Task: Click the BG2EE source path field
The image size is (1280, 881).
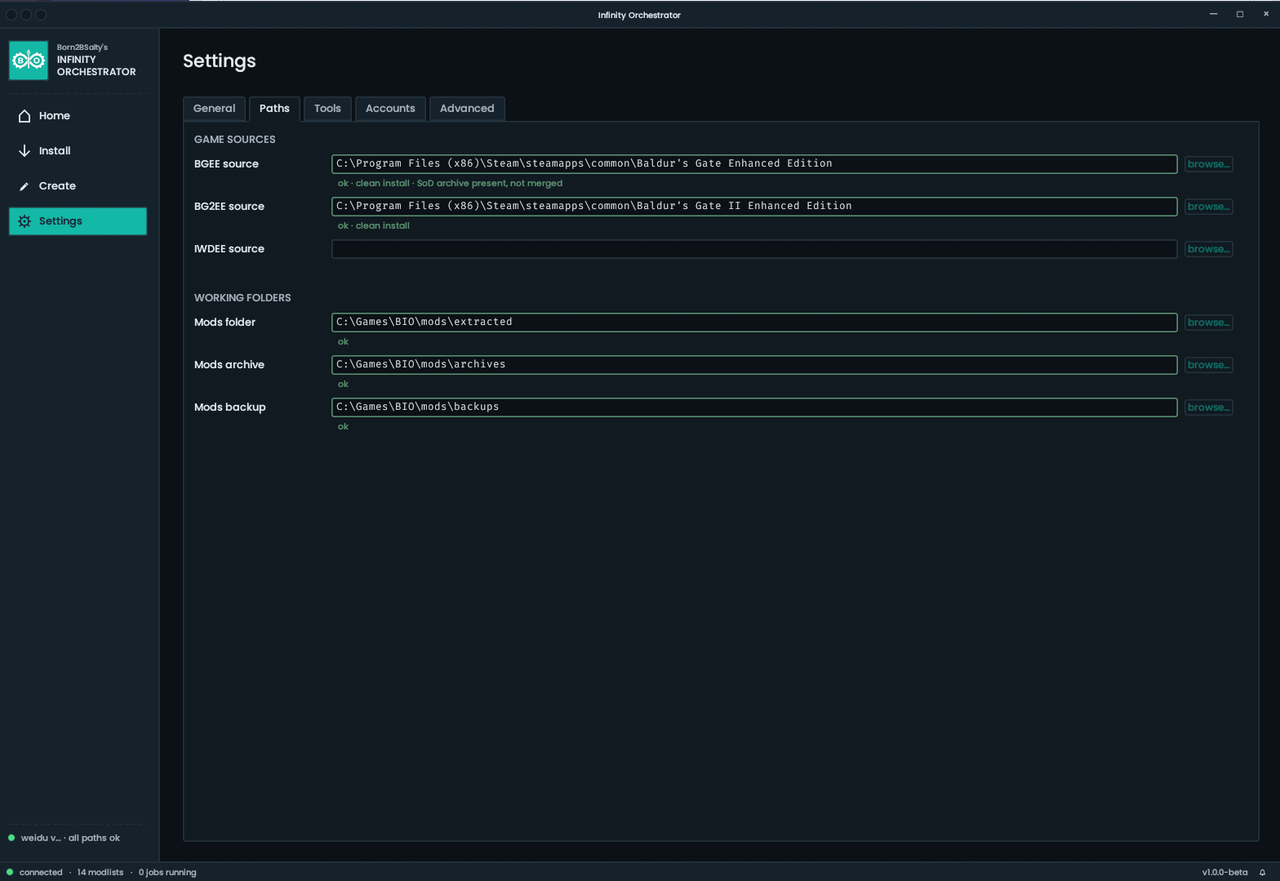Action: (754, 206)
